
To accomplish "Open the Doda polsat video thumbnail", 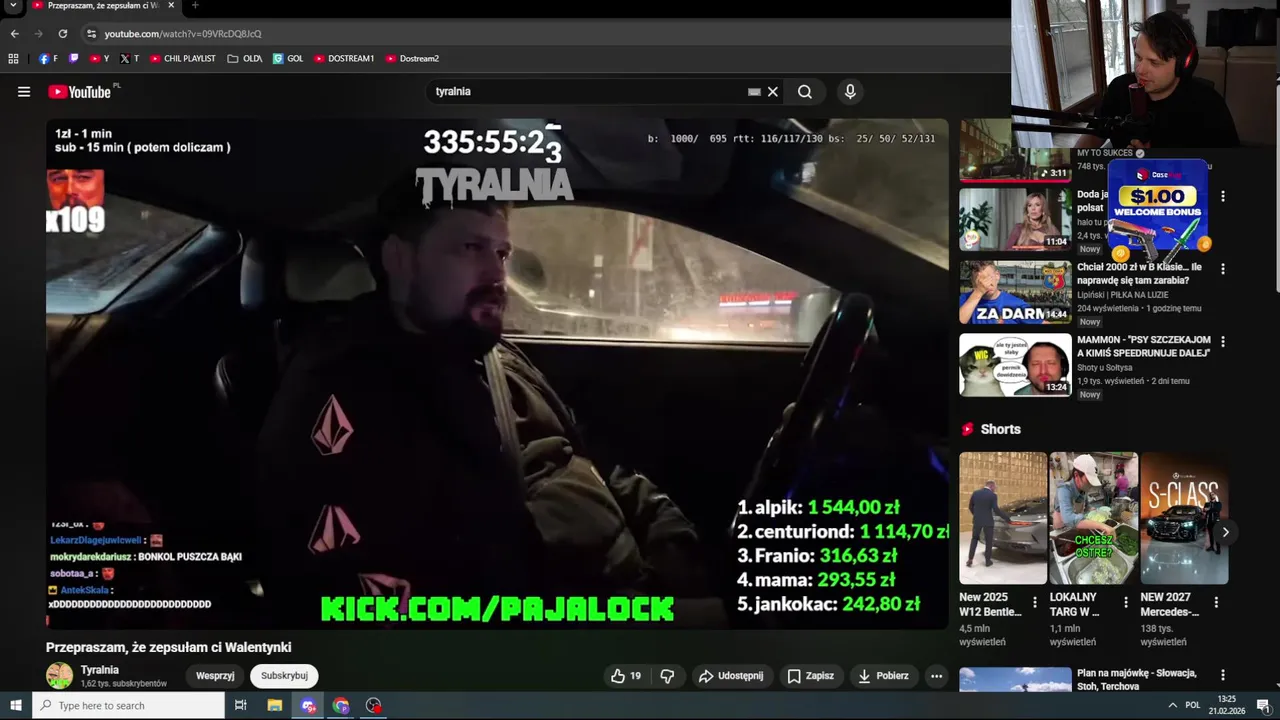I will [x=1015, y=220].
